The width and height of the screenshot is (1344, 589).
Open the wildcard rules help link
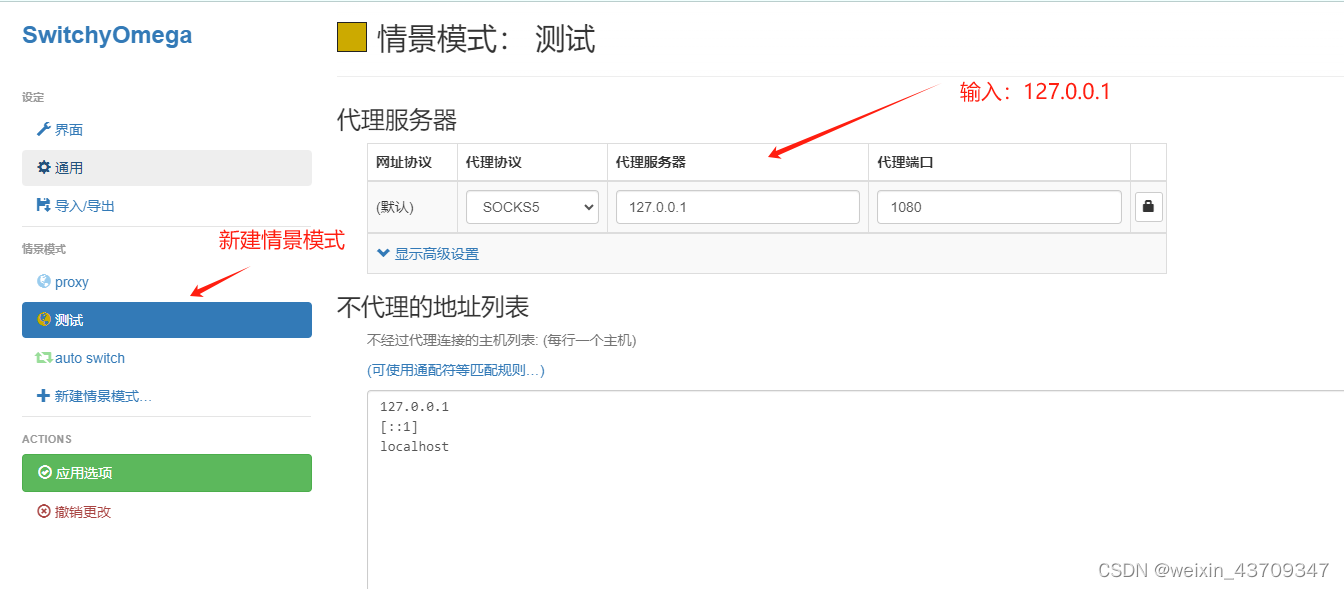(x=456, y=370)
